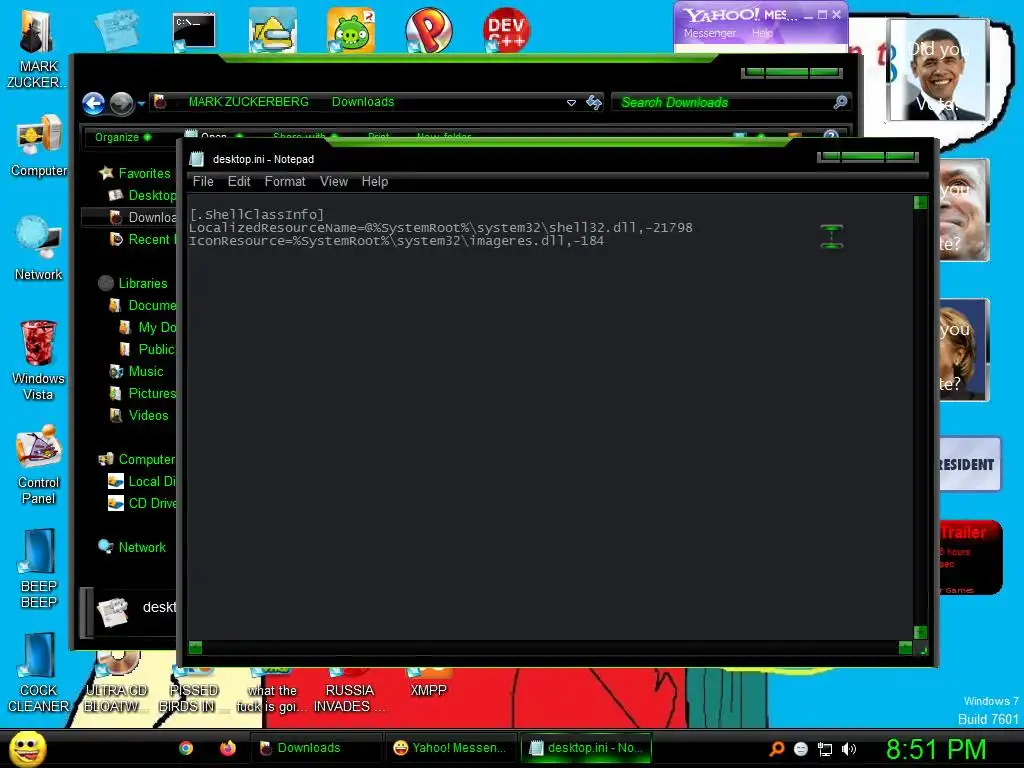The width and height of the screenshot is (1024, 768).
Task: Switch to Yahoo! Messenger taskbar button
Action: (x=451, y=748)
